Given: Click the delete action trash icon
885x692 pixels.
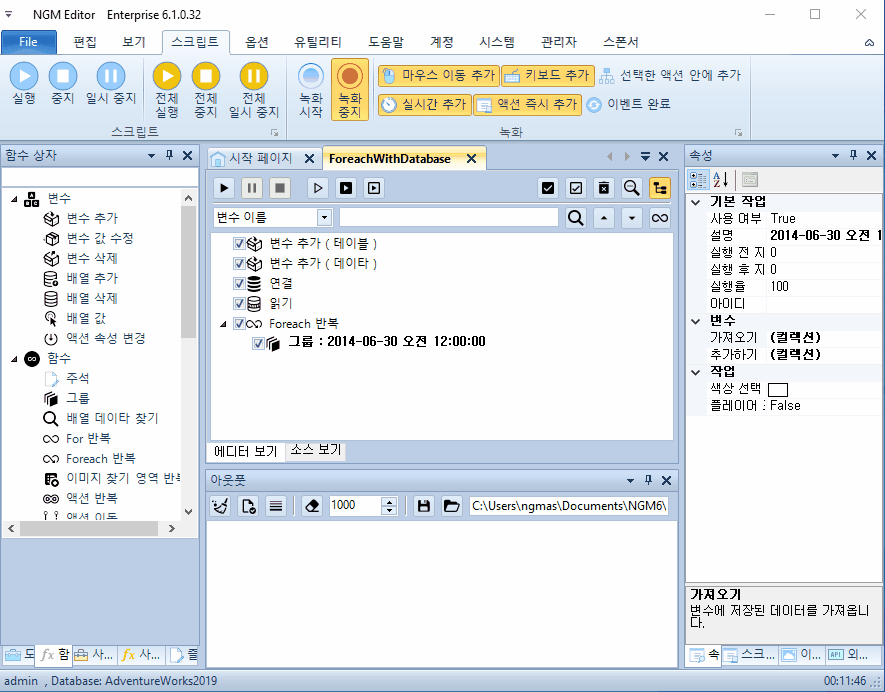Looking at the screenshot, I should 603,188.
